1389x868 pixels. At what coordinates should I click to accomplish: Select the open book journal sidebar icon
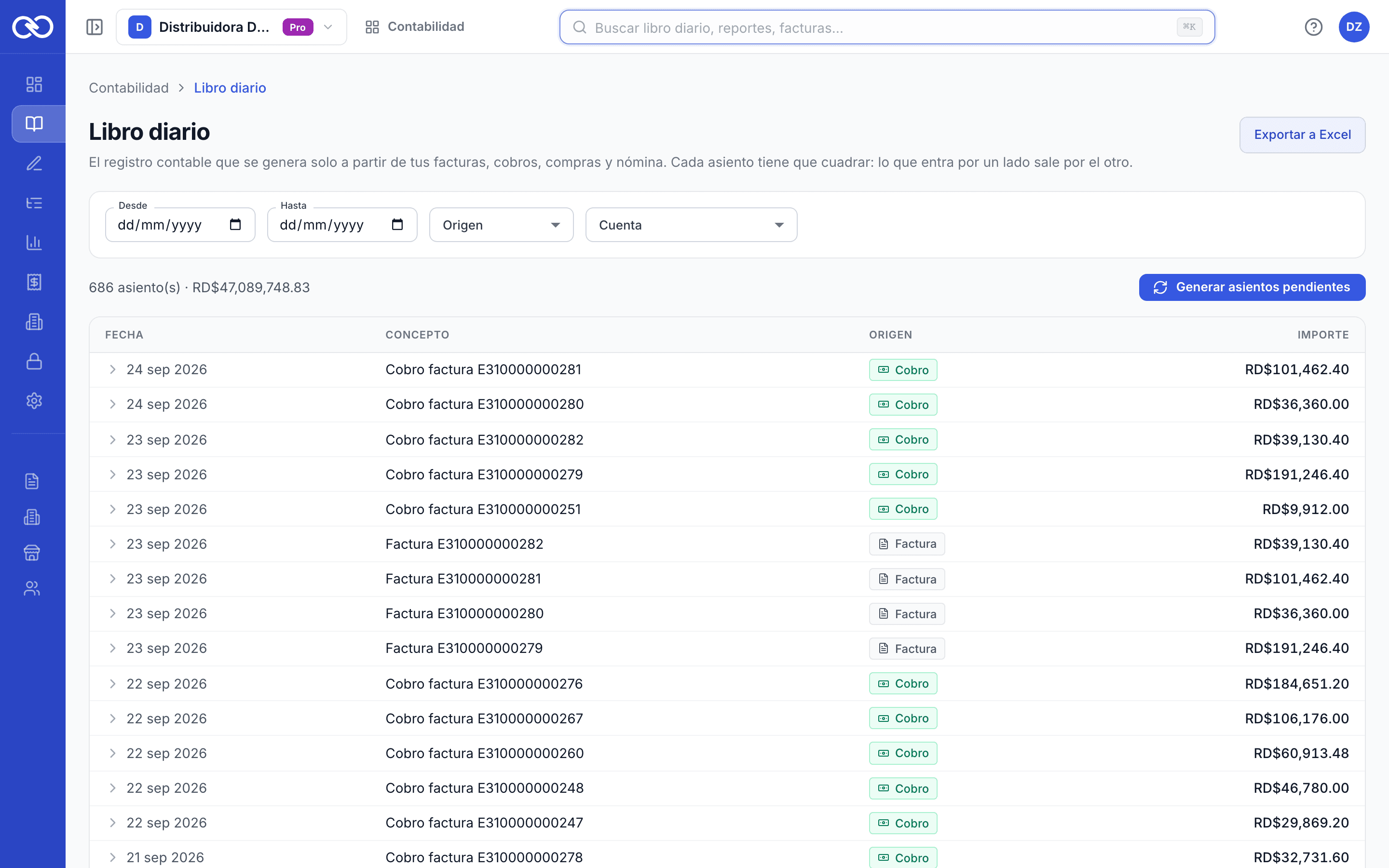34,123
